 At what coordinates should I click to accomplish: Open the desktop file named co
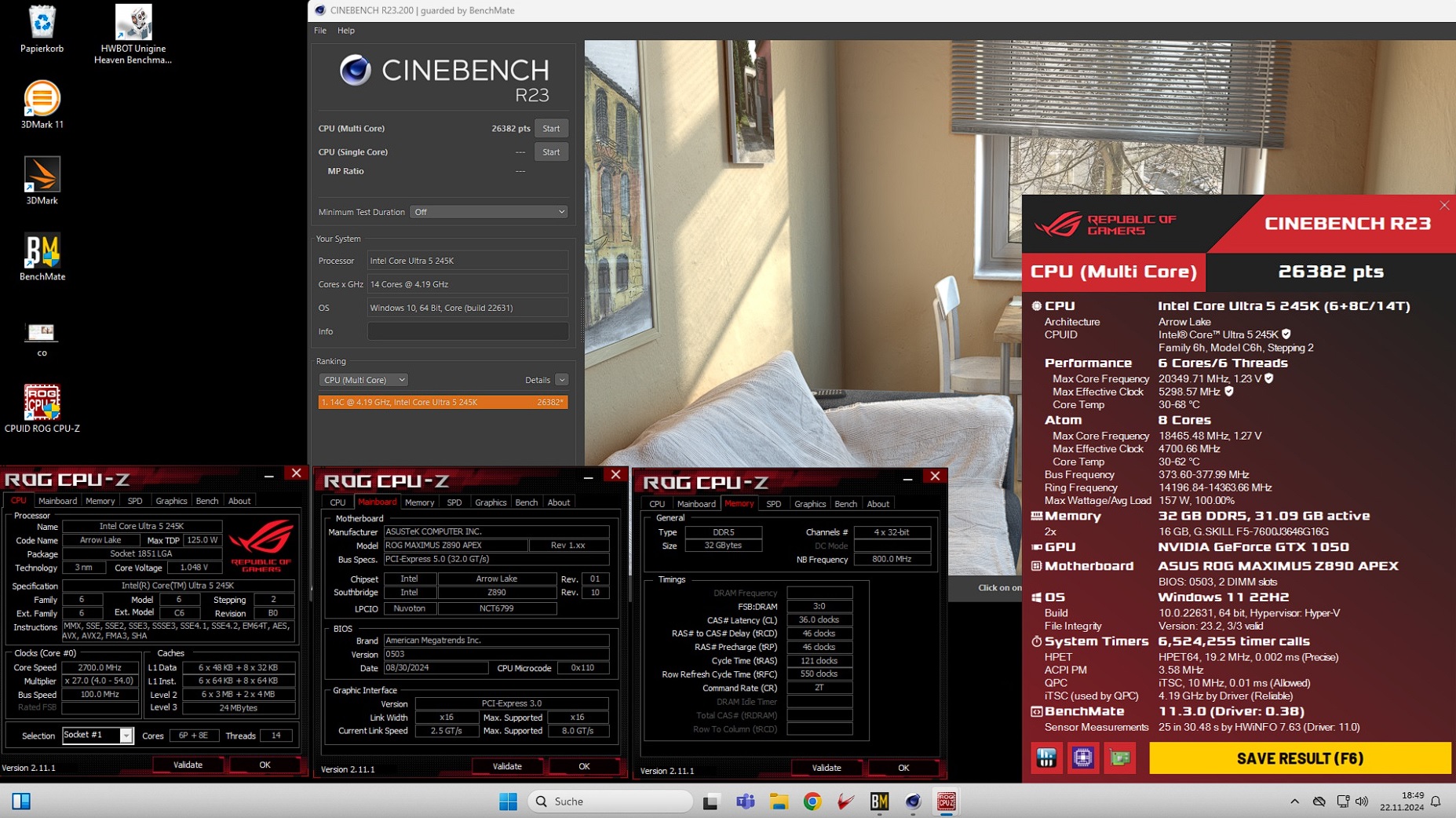click(x=42, y=340)
